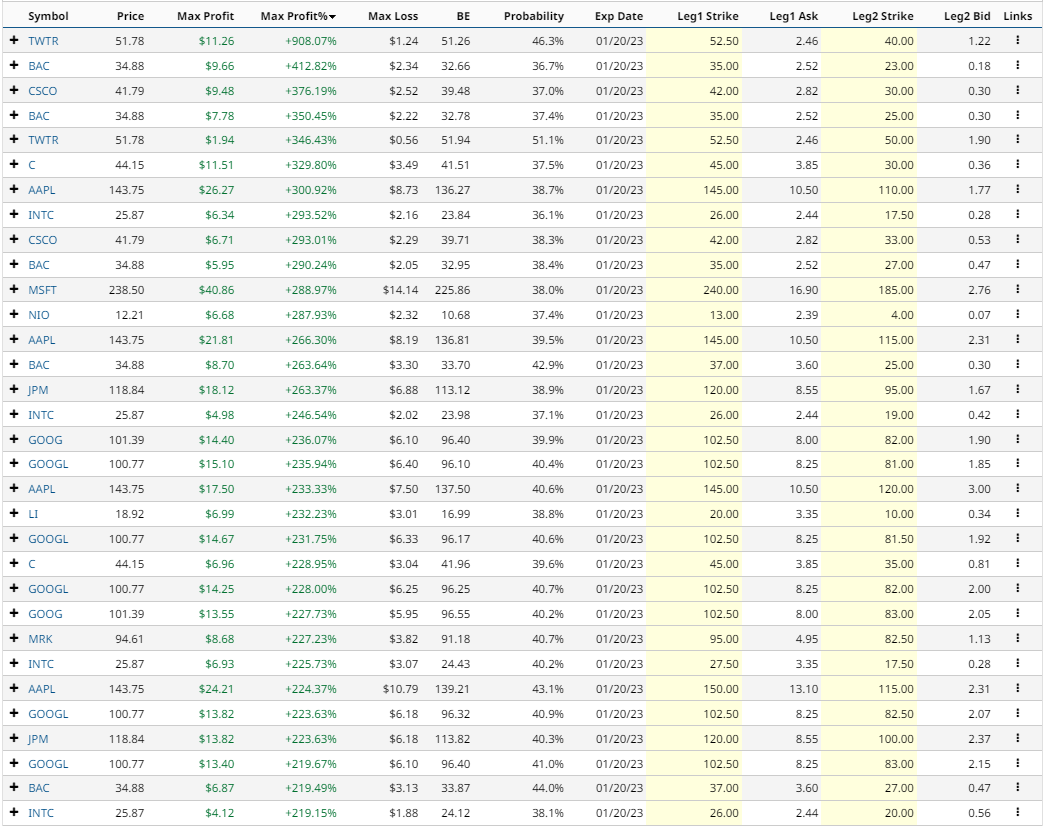Viewport: 1050px width, 826px height.
Task: Sort by the BE column header
Action: (463, 16)
